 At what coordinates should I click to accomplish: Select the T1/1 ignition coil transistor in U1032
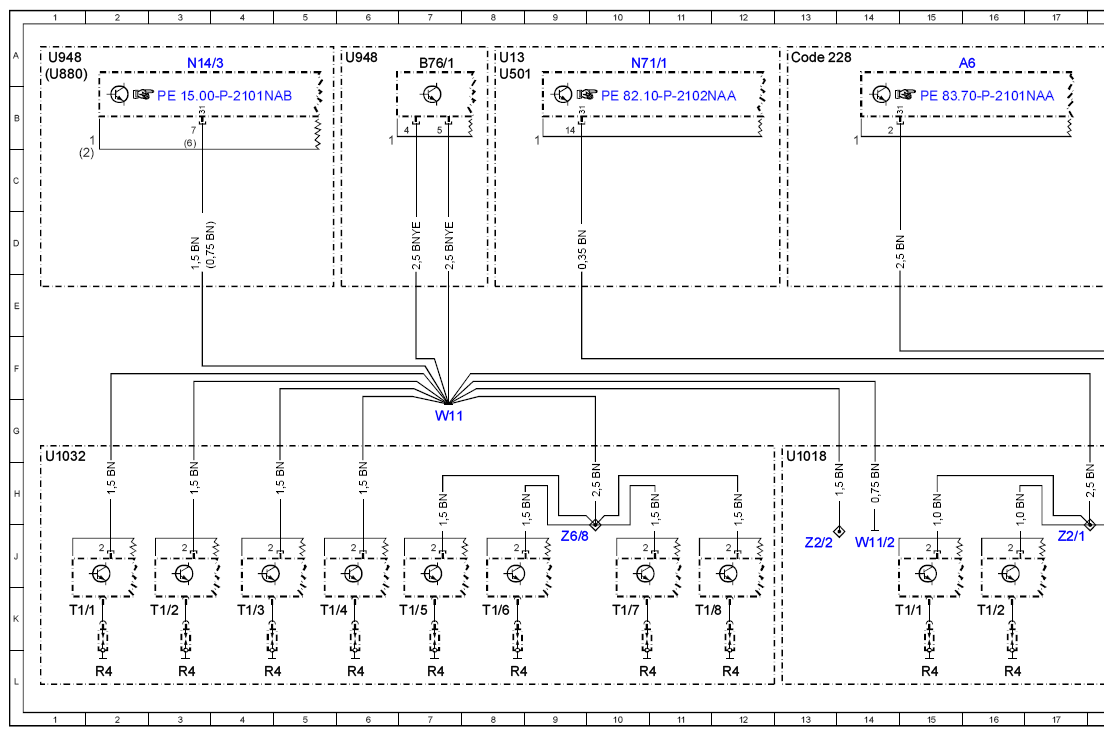(x=102, y=573)
